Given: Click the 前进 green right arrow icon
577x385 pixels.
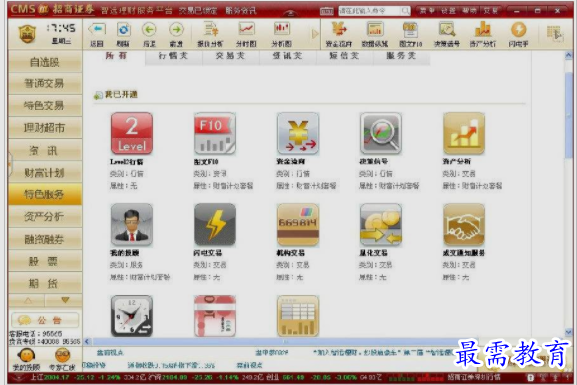Looking at the screenshot, I should [176, 34].
